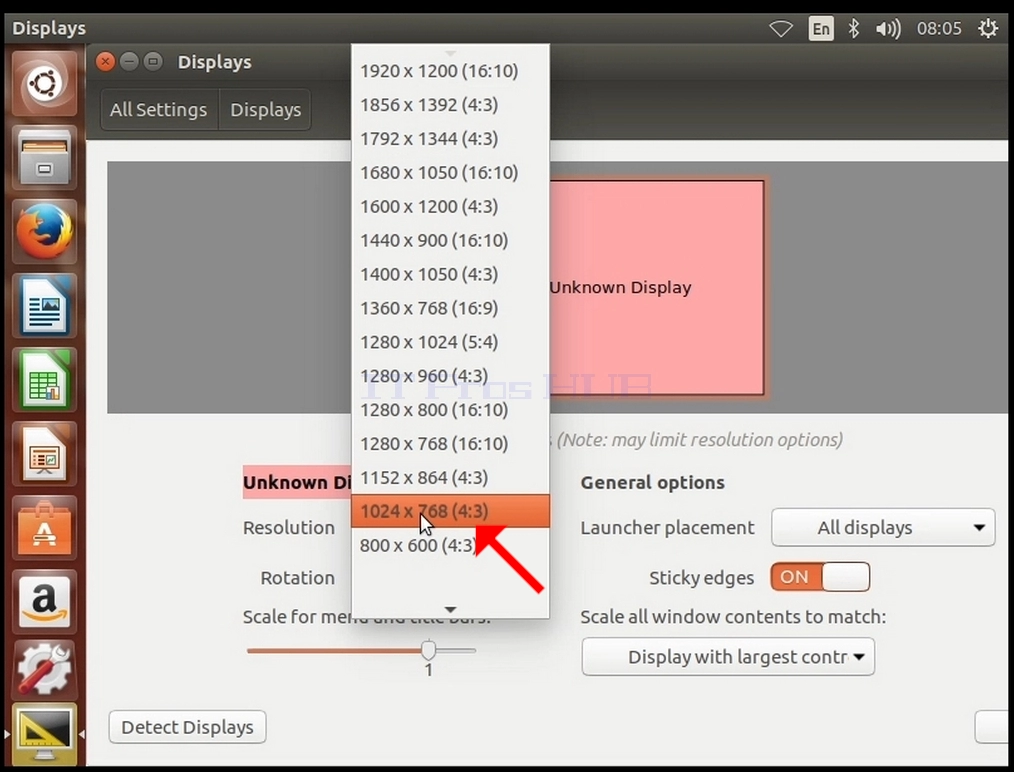Toggle the Sticky edges switch
The height and width of the screenshot is (772, 1014).
tap(820, 577)
